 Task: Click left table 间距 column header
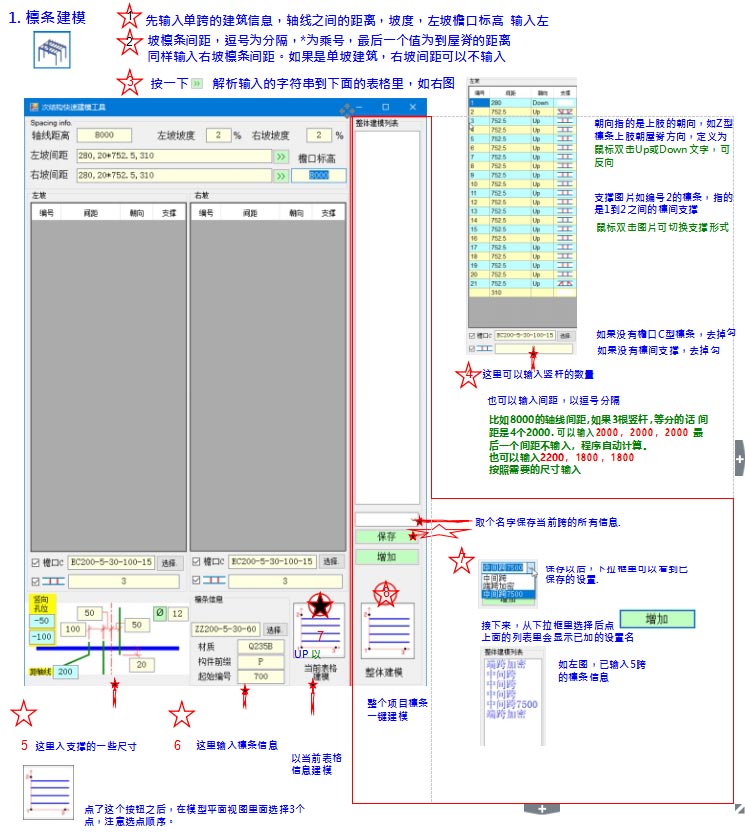coord(91,213)
